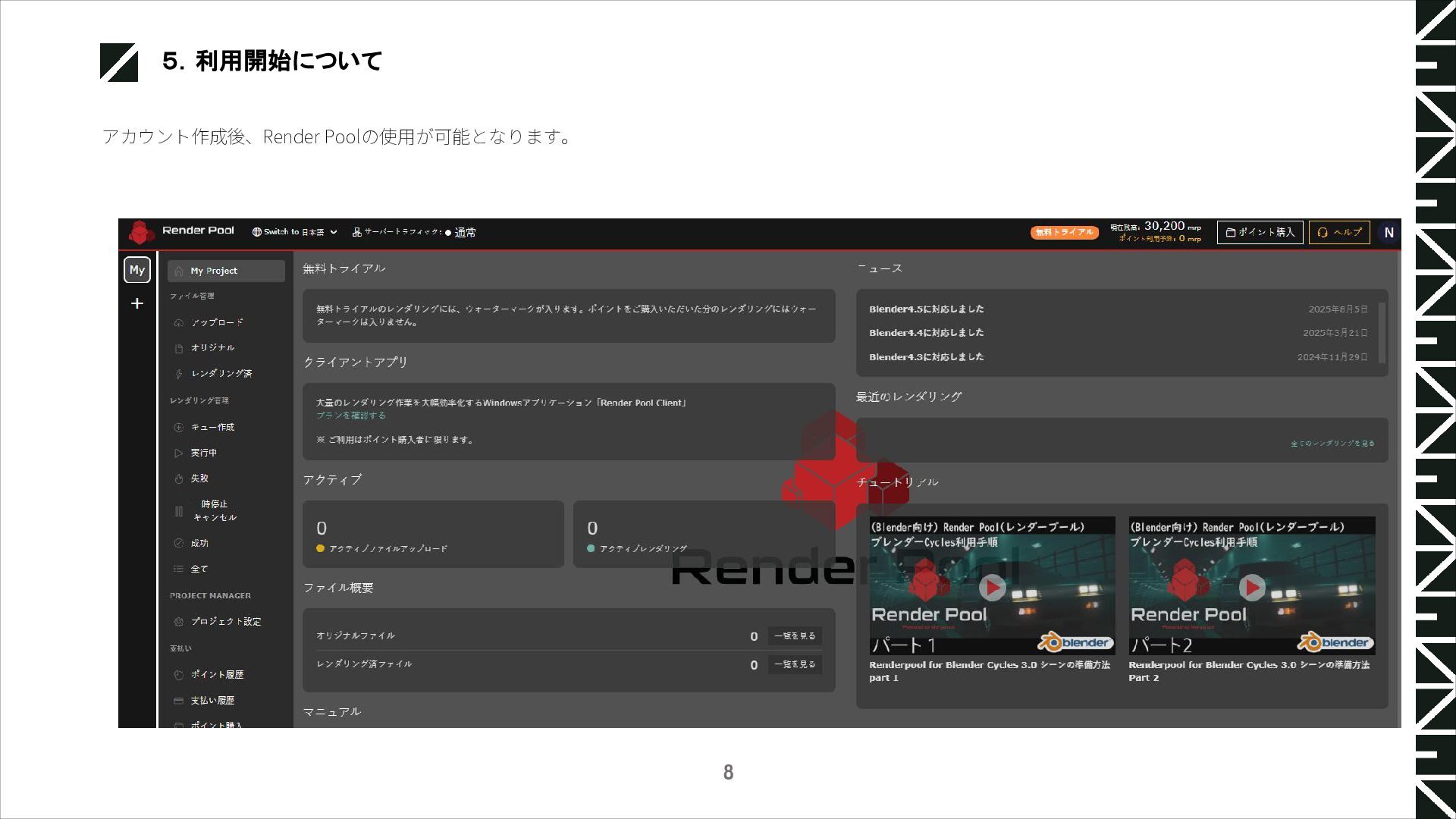Open the N user account menu
This screenshot has width=1456, height=819.
(x=1389, y=233)
